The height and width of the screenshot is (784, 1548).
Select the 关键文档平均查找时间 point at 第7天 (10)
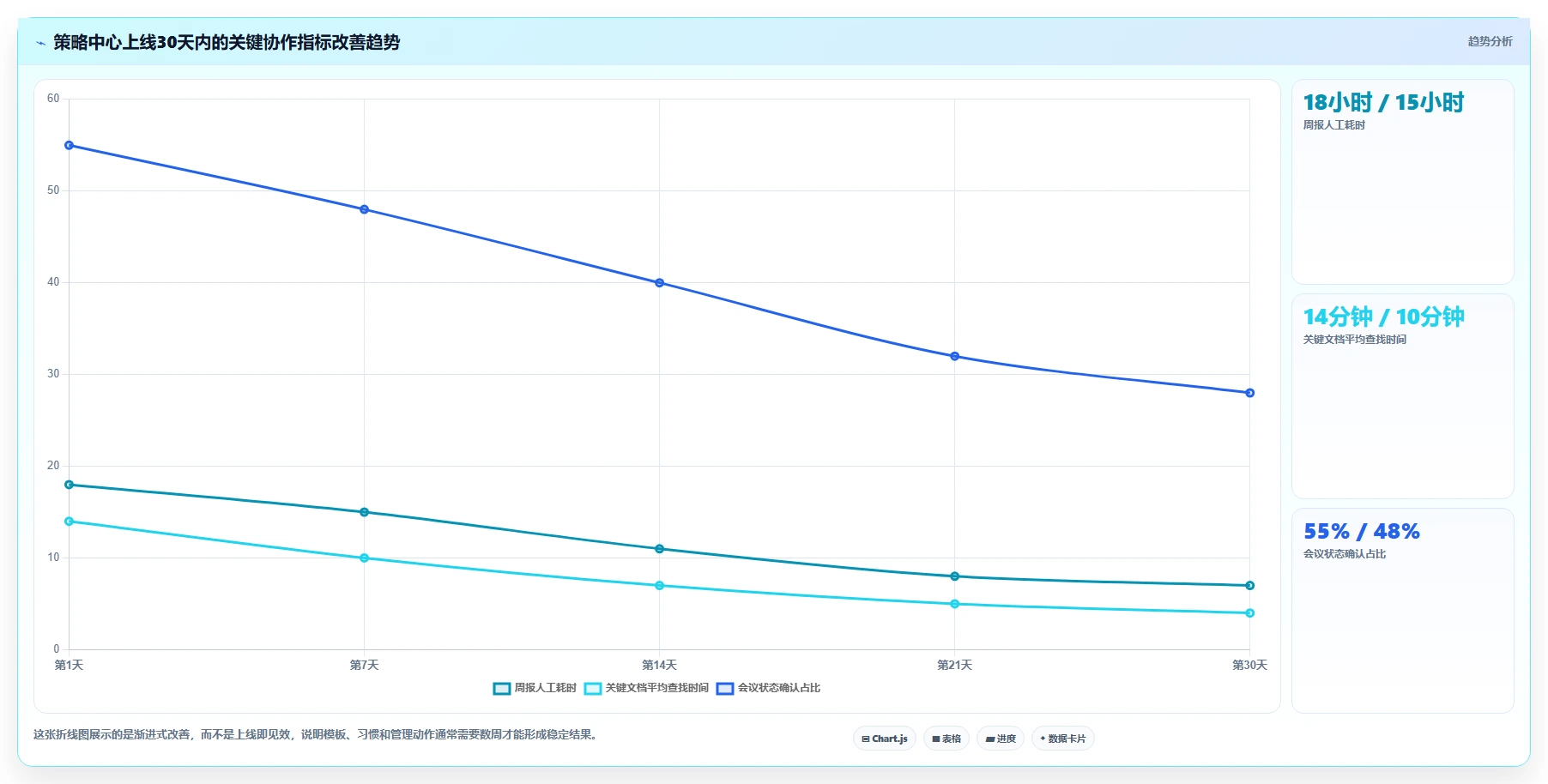pyautogui.click(x=365, y=558)
